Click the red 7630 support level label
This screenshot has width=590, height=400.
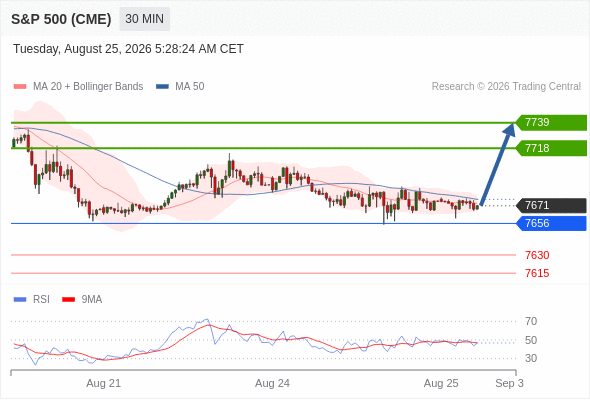pyautogui.click(x=537, y=256)
